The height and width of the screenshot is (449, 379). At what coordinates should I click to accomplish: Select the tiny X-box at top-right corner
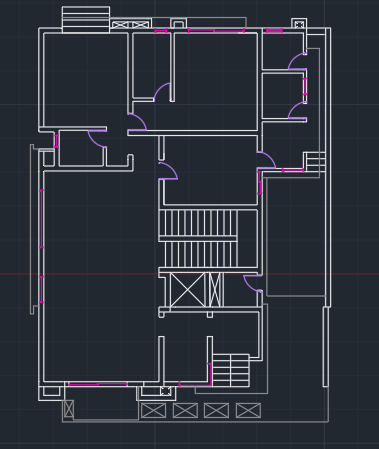coord(299,24)
